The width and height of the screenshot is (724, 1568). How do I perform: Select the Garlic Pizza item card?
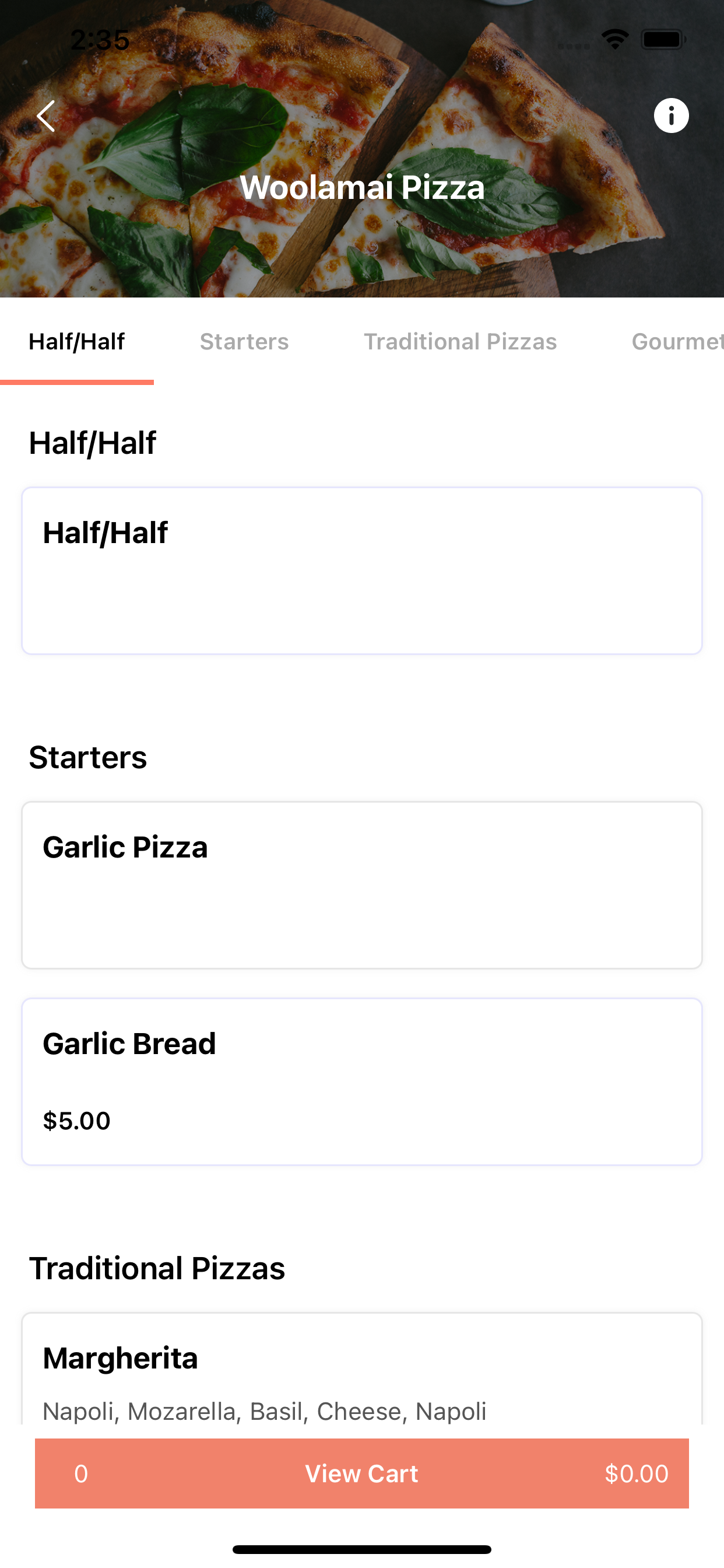click(x=362, y=884)
